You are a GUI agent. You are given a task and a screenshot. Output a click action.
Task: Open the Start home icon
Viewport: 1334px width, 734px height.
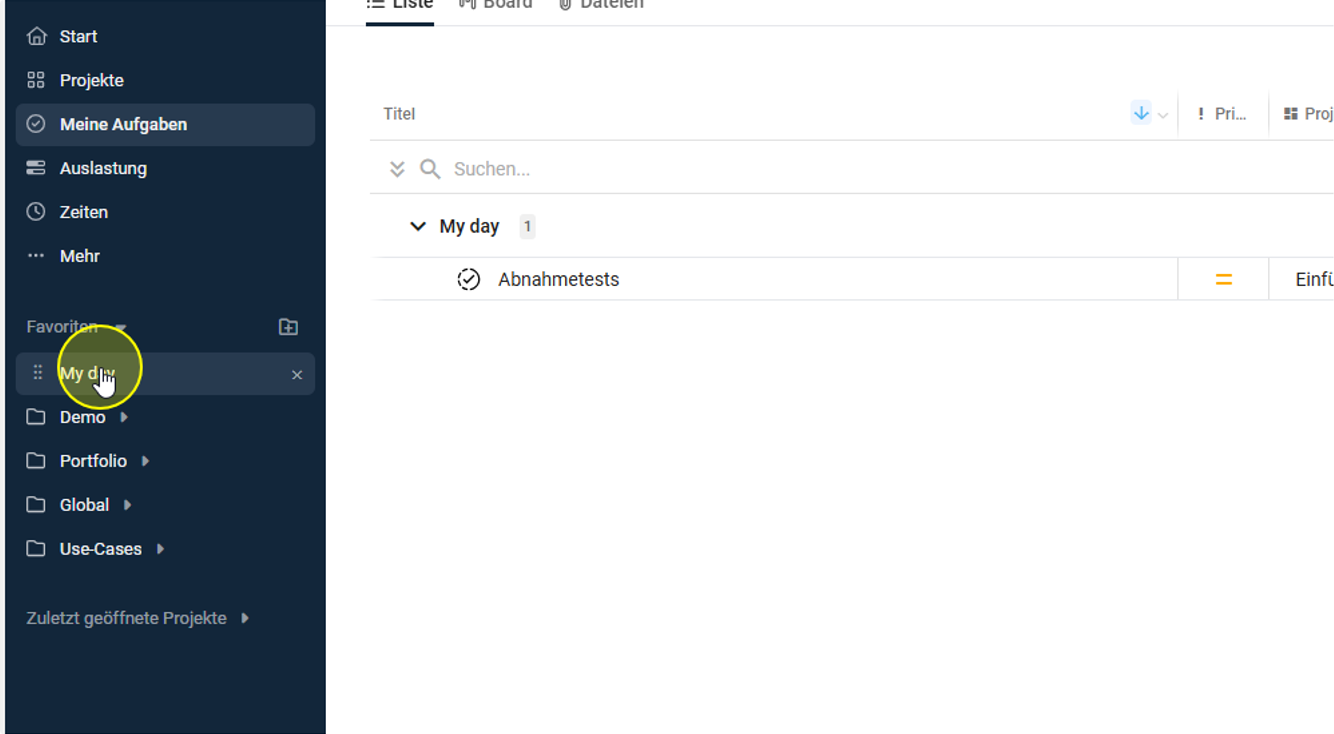tap(36, 37)
